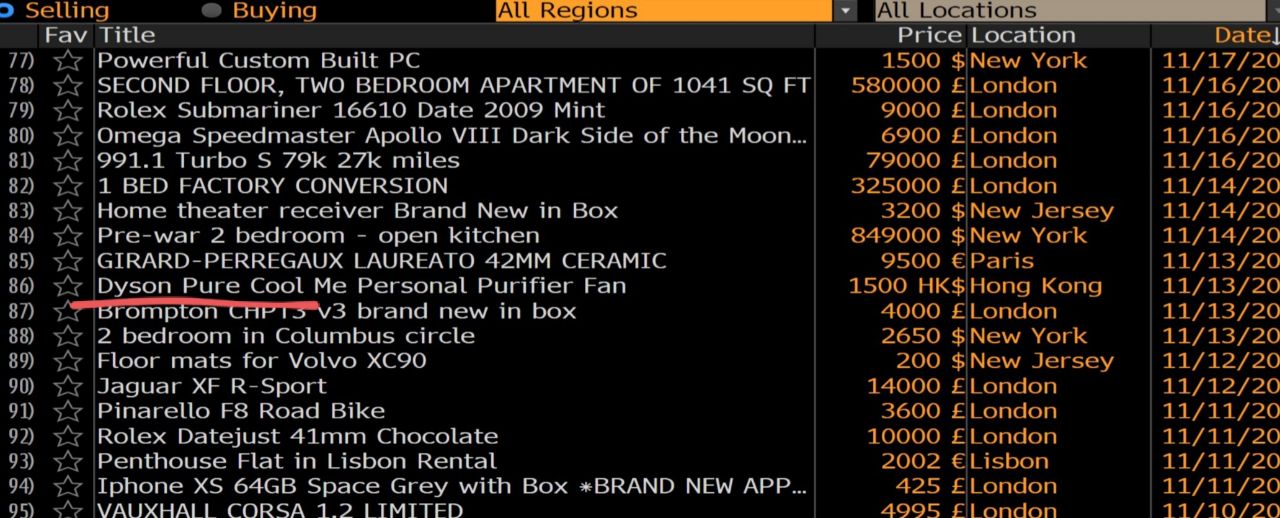Viewport: 1280px width, 518px height.
Task: Star the 2 bedroom in Columbus circle listing
Action: tap(67, 336)
